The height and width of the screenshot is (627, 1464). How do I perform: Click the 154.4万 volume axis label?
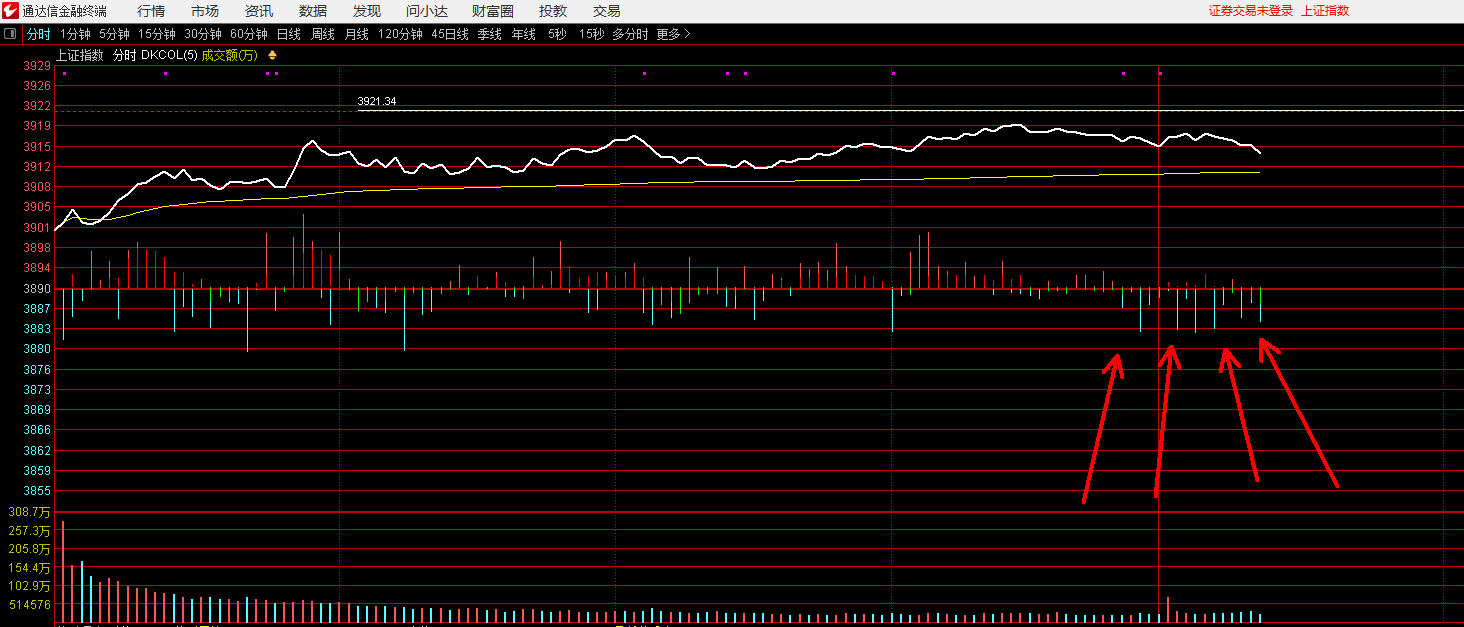point(29,568)
